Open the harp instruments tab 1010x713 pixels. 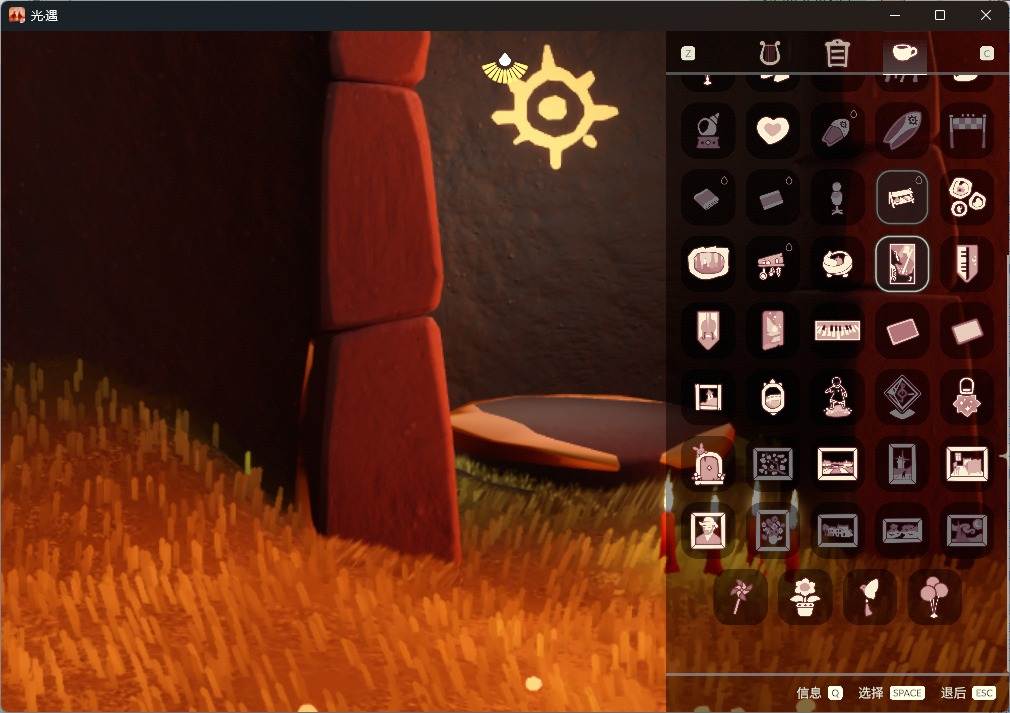point(770,53)
